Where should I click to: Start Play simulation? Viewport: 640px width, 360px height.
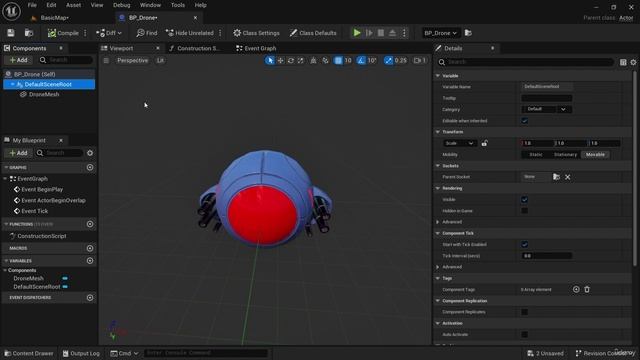pyautogui.click(x=357, y=33)
